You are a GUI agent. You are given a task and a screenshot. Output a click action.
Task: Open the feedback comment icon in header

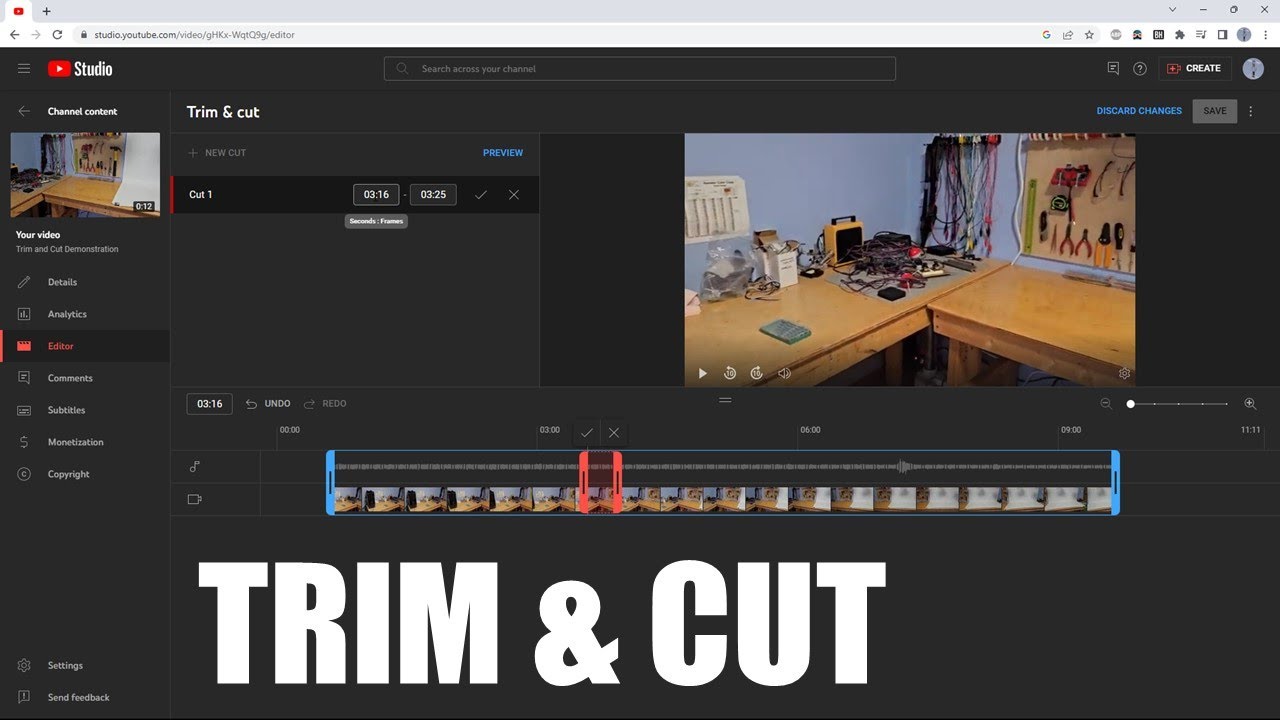[x=1113, y=68]
